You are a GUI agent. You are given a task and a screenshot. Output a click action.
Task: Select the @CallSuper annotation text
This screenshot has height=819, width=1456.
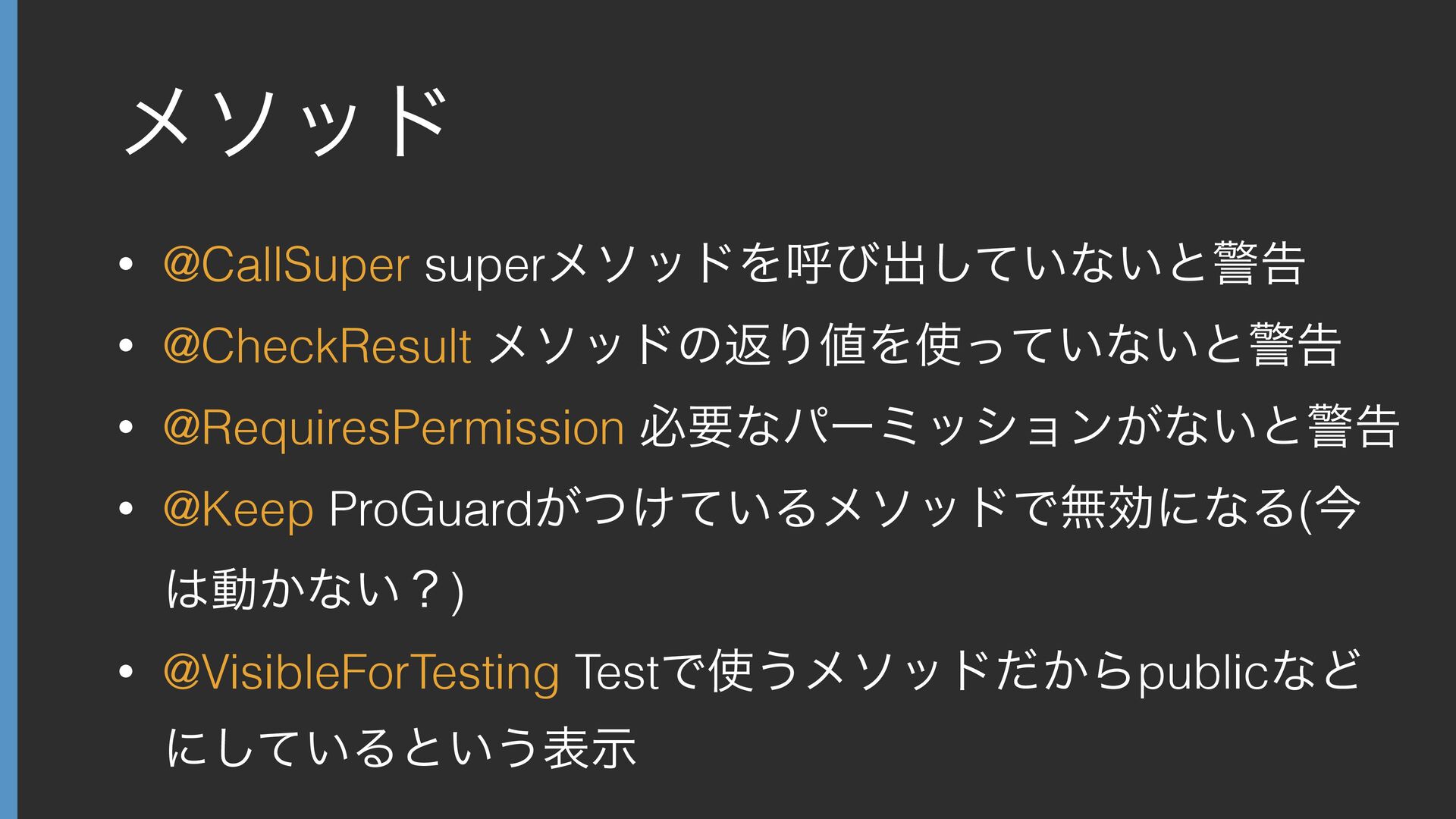pyautogui.click(x=287, y=266)
